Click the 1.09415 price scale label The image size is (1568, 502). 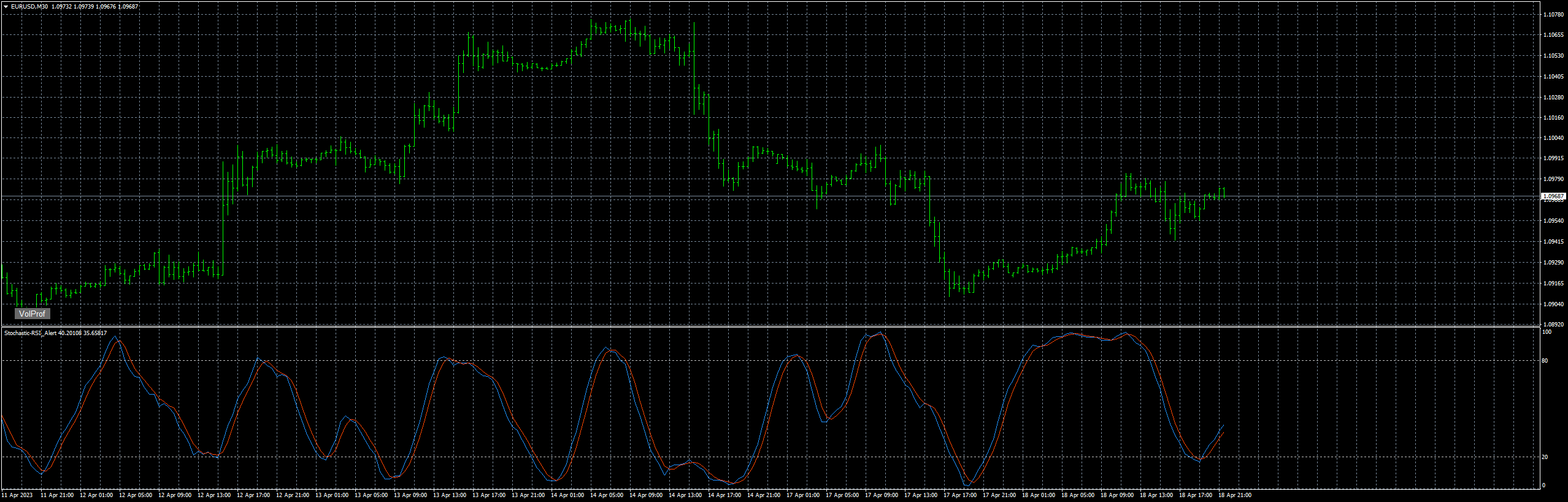pyautogui.click(x=1553, y=242)
